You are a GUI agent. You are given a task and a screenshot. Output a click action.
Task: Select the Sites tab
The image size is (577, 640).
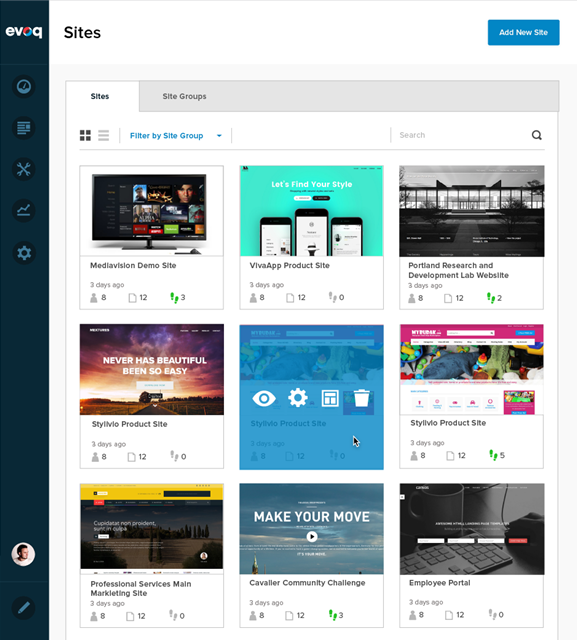[x=100, y=96]
